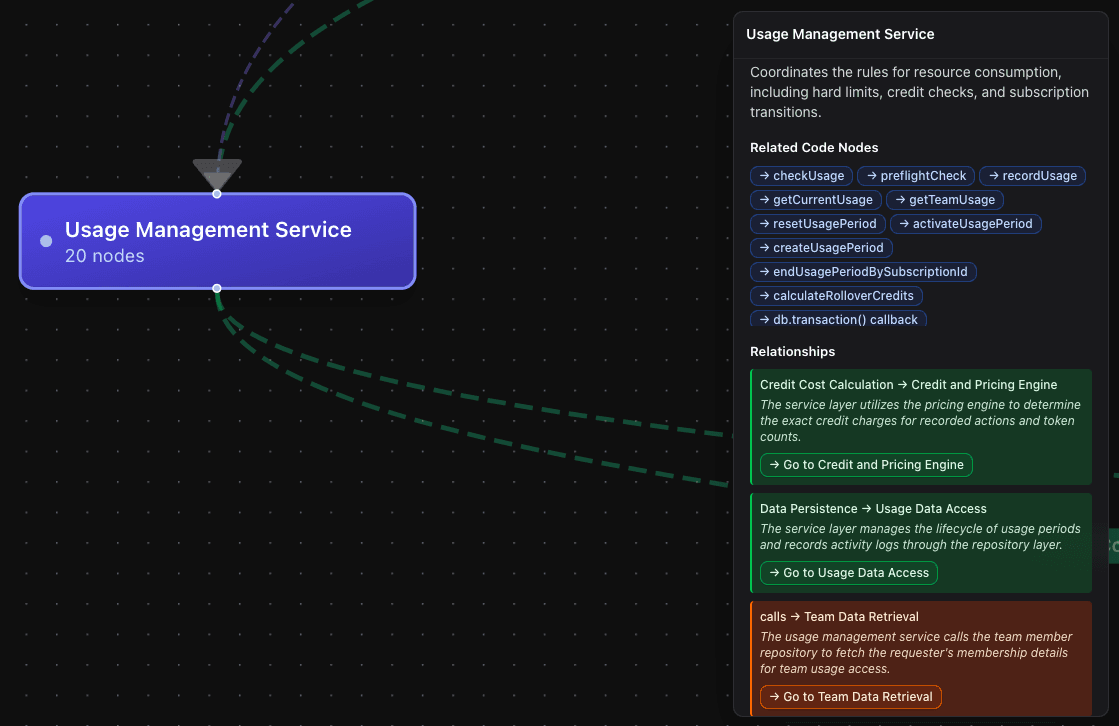
Task: Go to the activateUsagePeriod code node
Action: 965,224
